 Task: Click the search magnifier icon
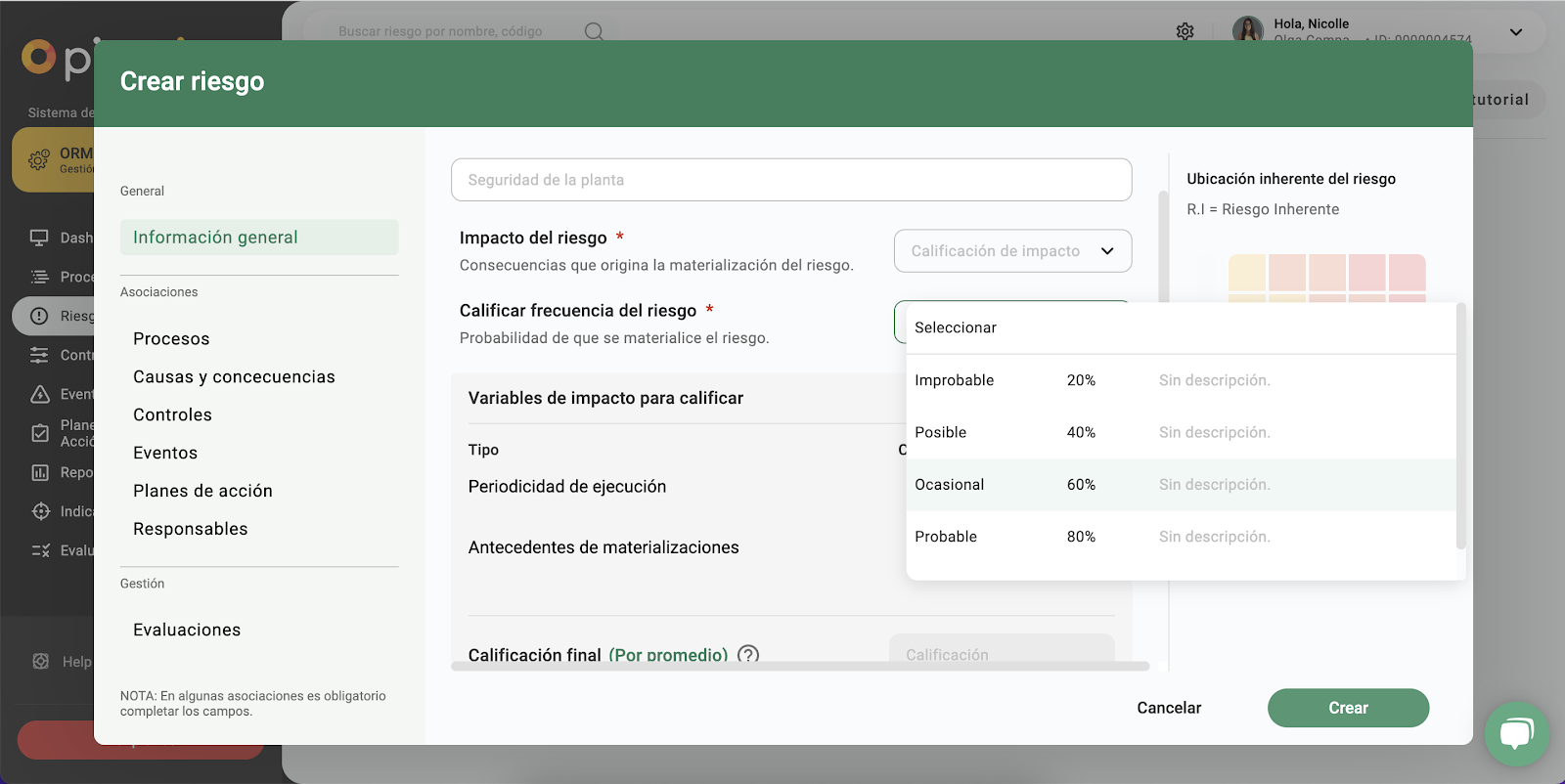pyautogui.click(x=594, y=31)
